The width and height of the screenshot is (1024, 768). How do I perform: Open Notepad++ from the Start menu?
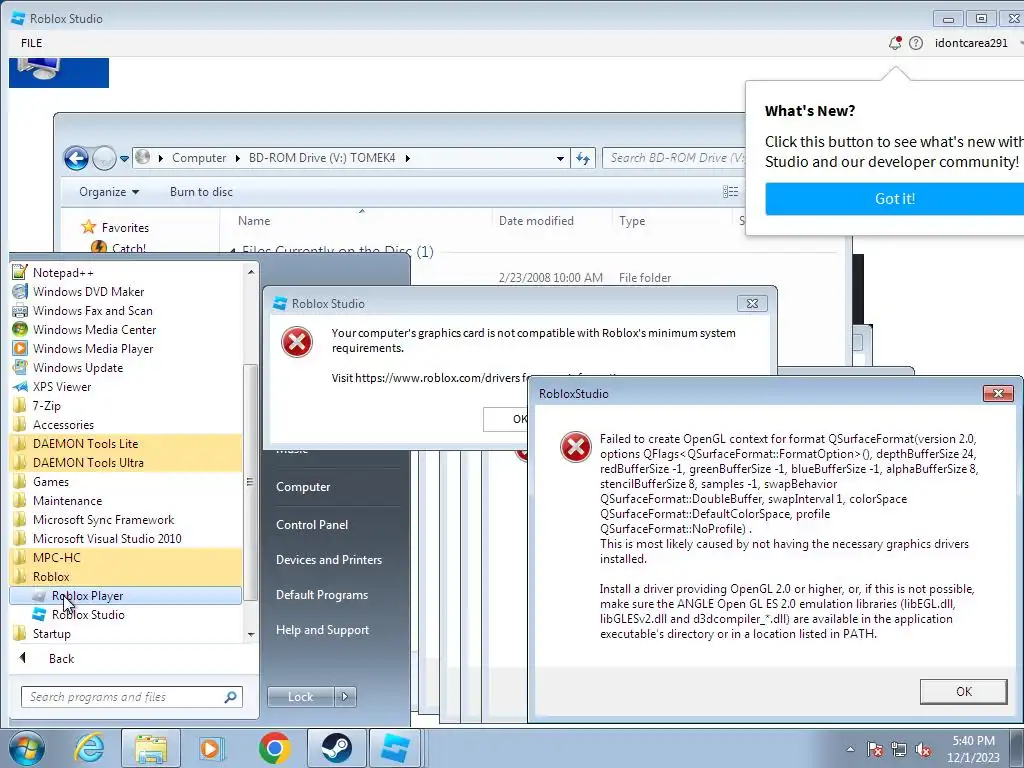point(127,273)
